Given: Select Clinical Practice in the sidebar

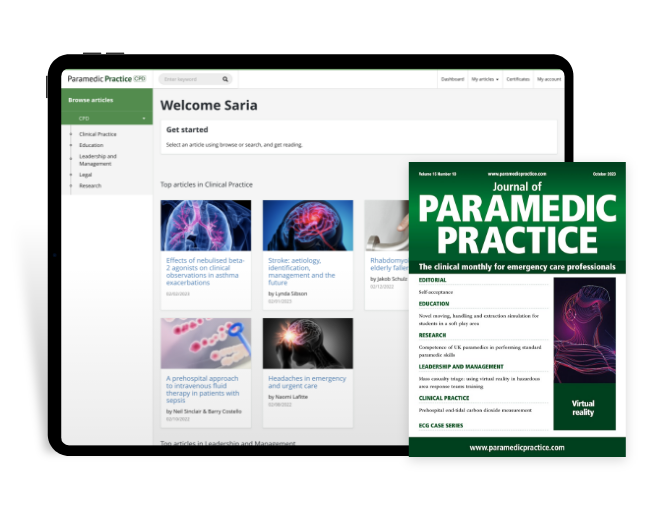Looking at the screenshot, I should [x=98, y=134].
